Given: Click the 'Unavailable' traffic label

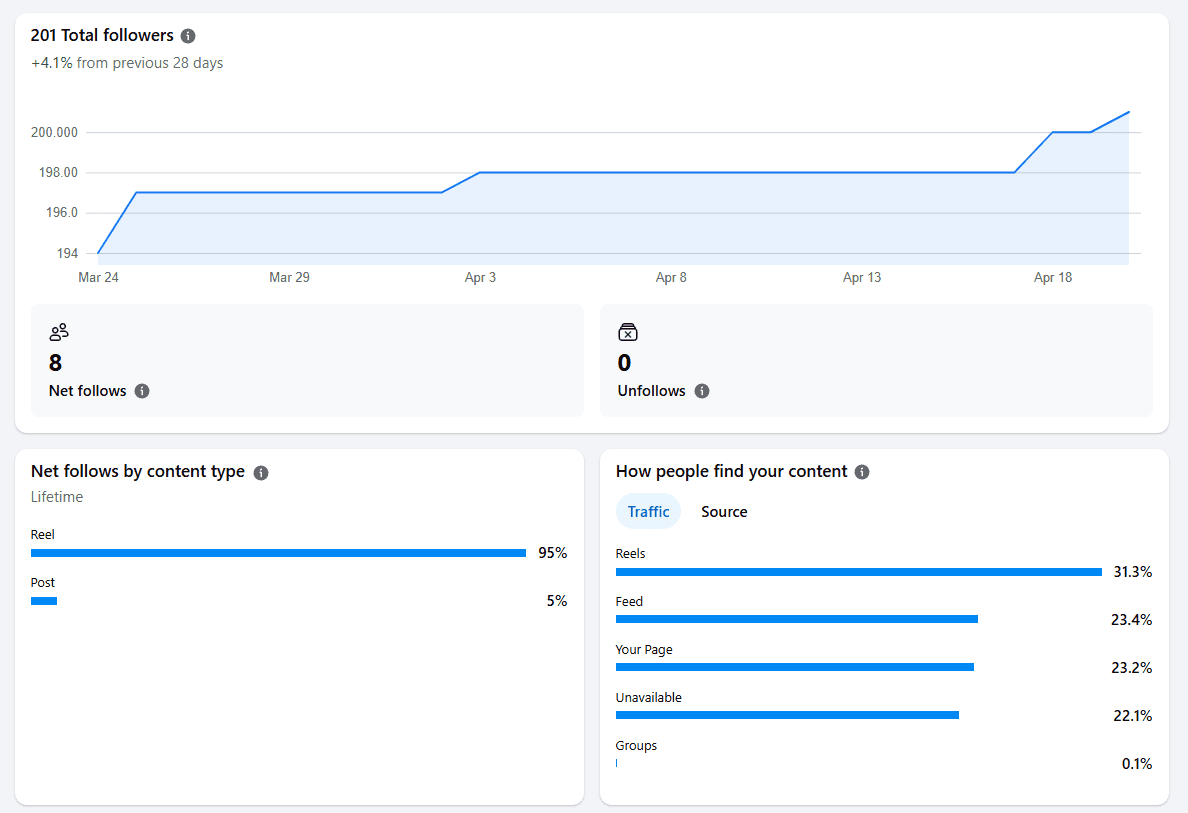Looking at the screenshot, I should click(x=649, y=698).
